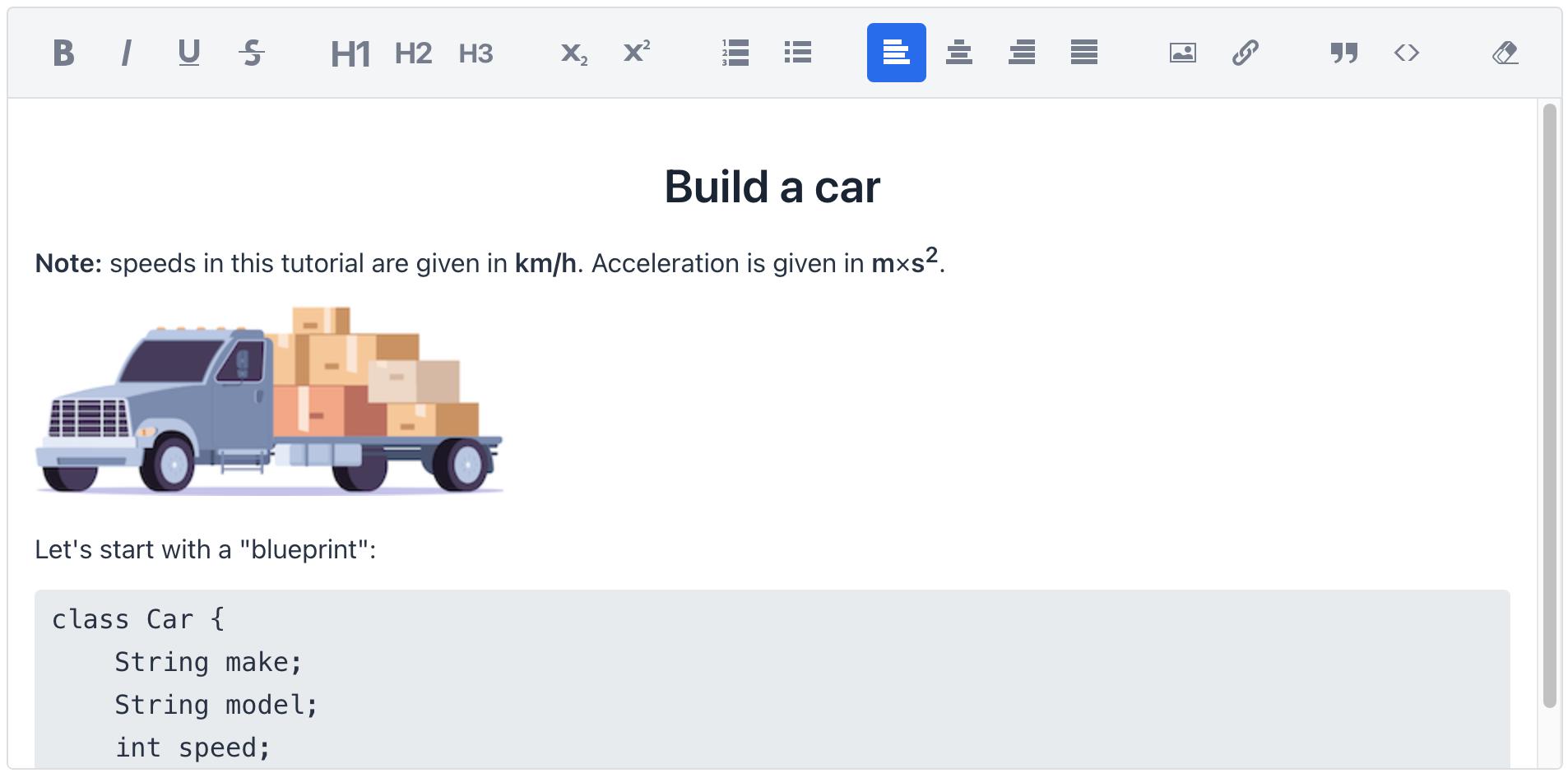Center align the paragraph
The width and height of the screenshot is (1568, 773).
[959, 53]
